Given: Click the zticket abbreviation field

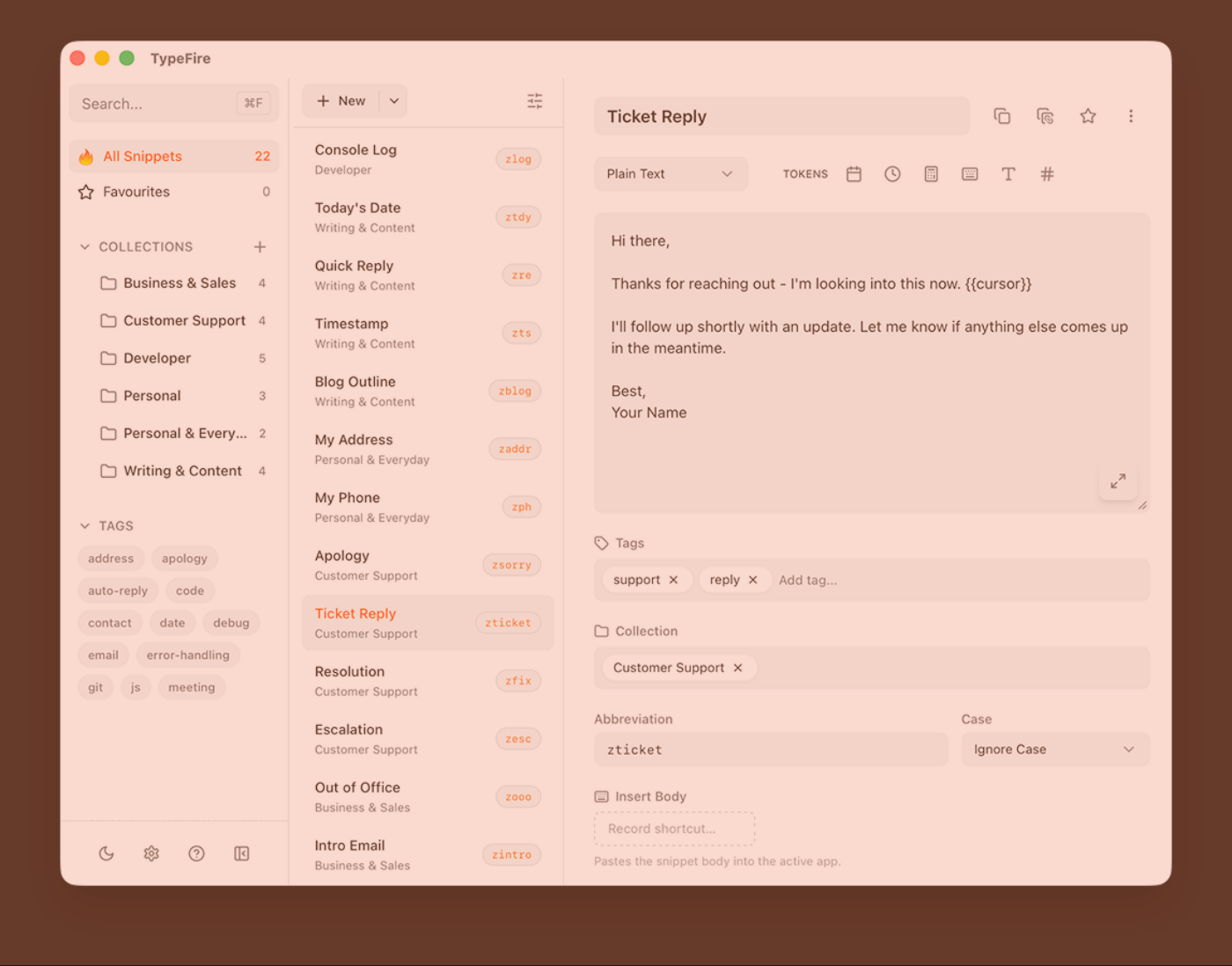Looking at the screenshot, I should click(771, 750).
